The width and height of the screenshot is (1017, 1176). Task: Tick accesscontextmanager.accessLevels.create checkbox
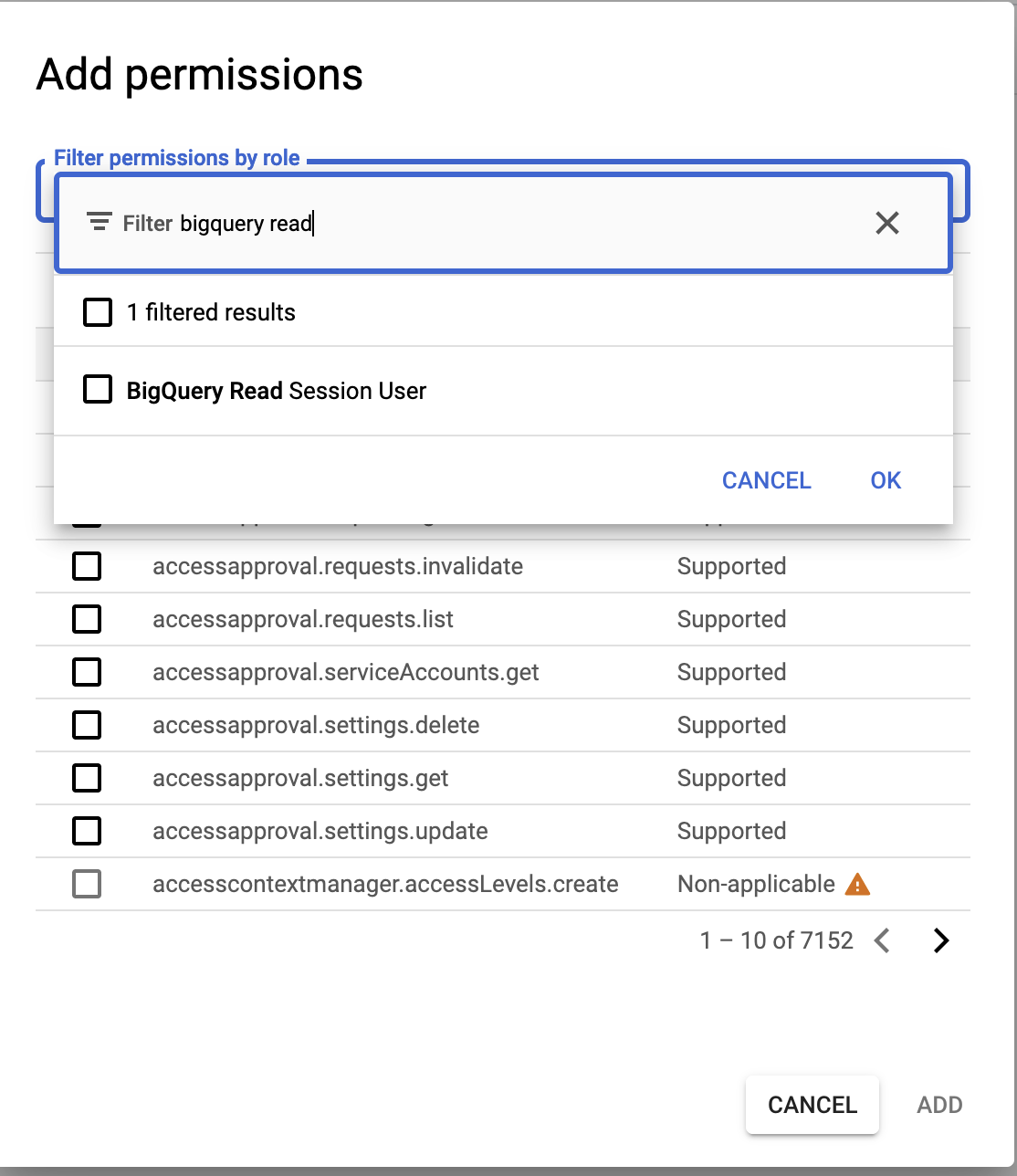tap(87, 884)
